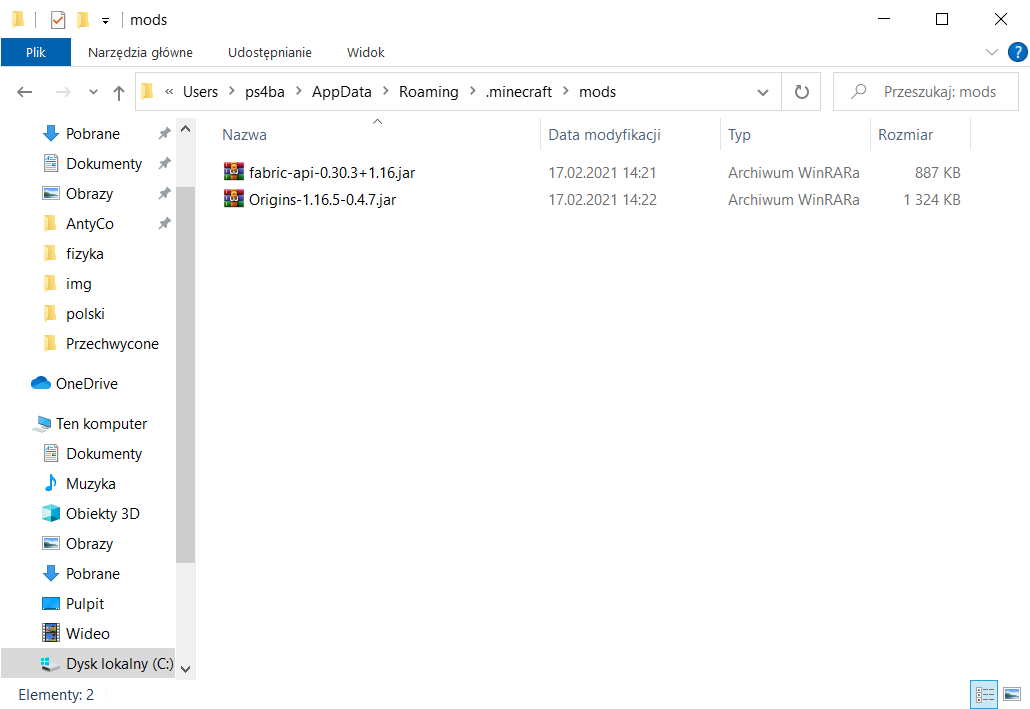1030x709 pixels.
Task: Open the AntyCo folder in sidebar
Action: pyautogui.click(x=89, y=223)
